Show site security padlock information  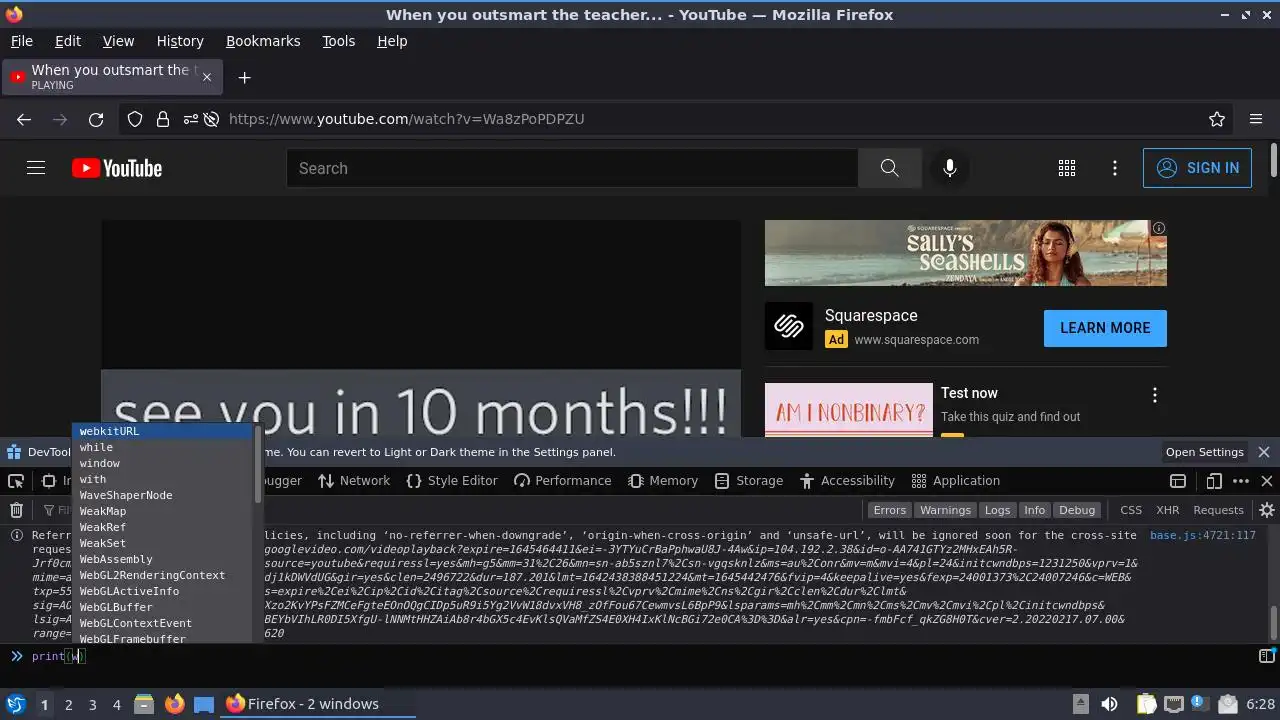pos(163,119)
